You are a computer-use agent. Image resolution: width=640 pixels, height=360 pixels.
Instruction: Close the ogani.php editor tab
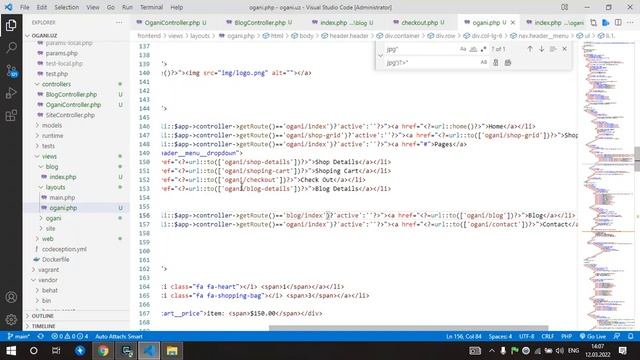[513, 22]
